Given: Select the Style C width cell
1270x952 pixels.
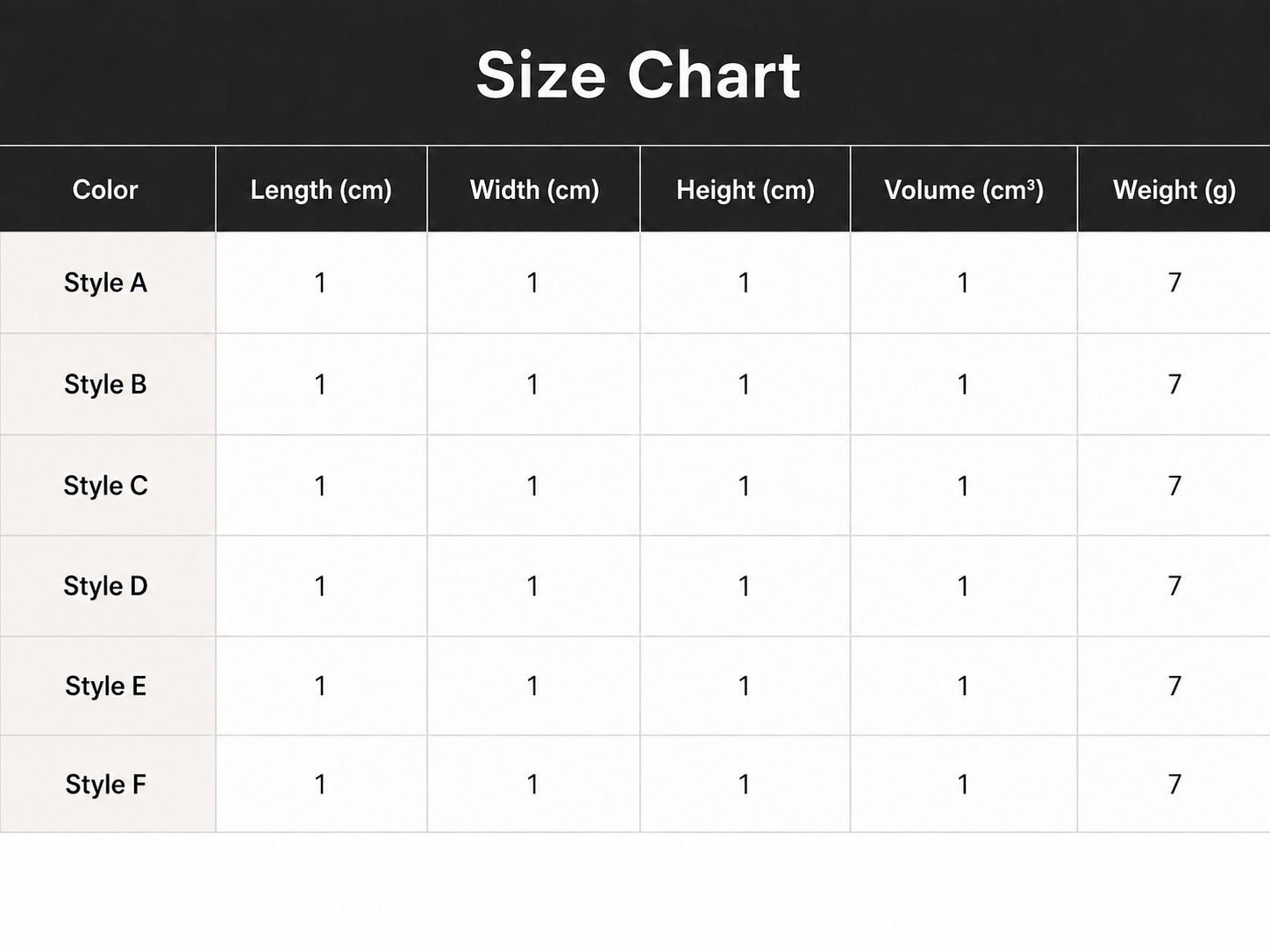Looking at the screenshot, I should tap(533, 486).
